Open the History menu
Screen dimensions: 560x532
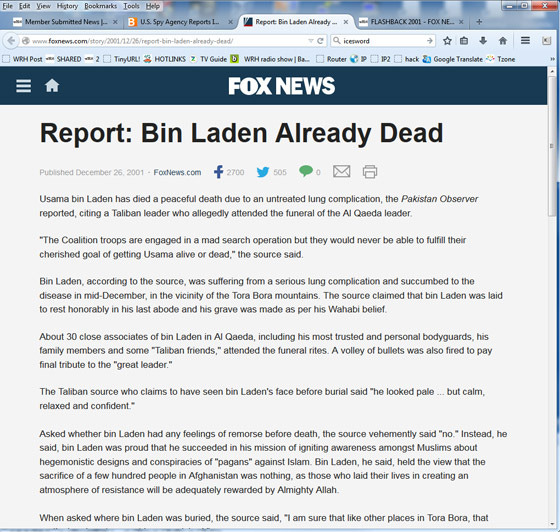point(67,6)
